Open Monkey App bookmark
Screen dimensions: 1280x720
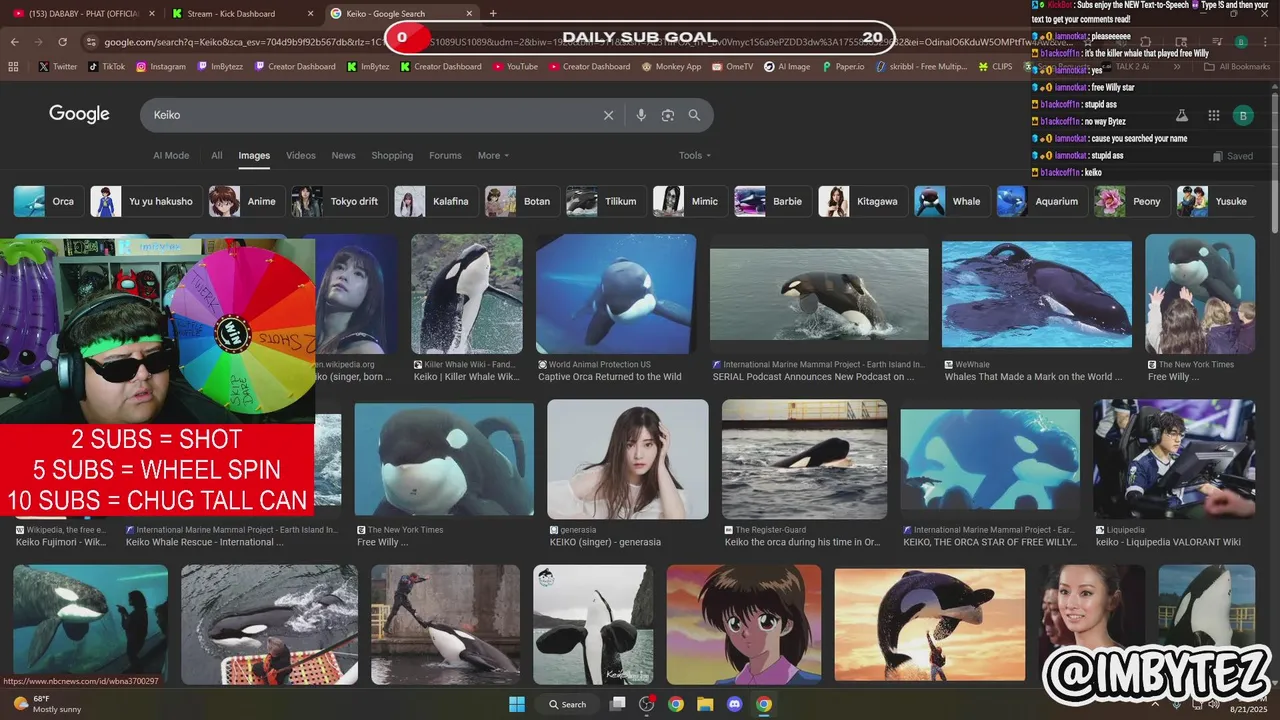(x=672, y=67)
